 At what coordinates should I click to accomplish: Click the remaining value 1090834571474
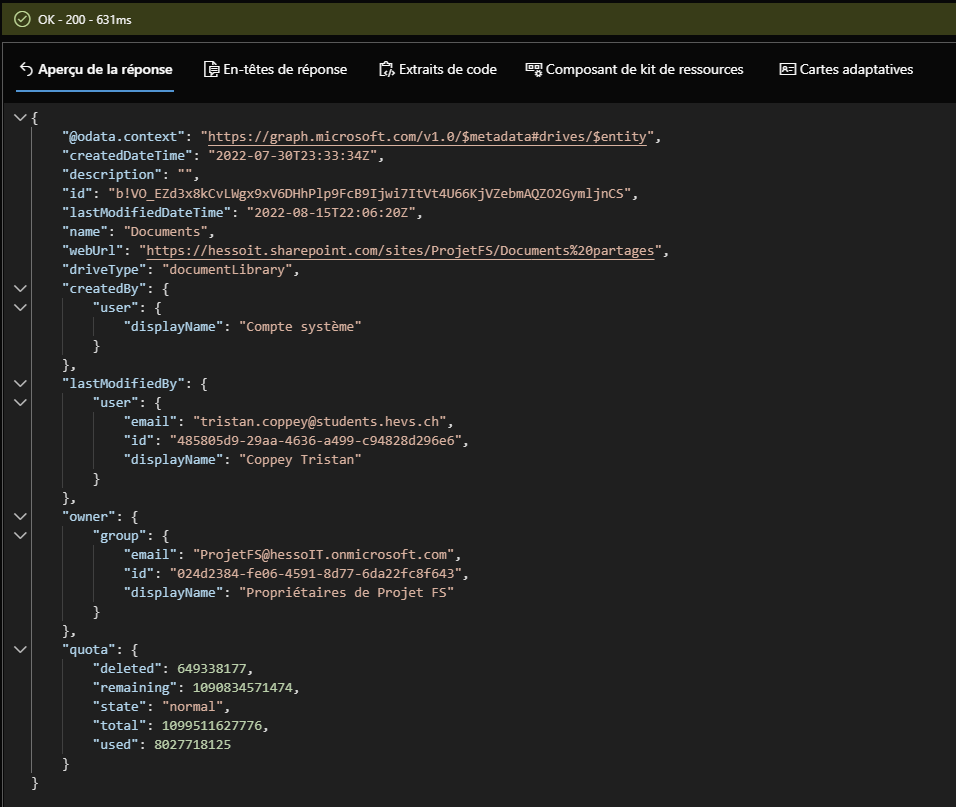[x=243, y=688]
